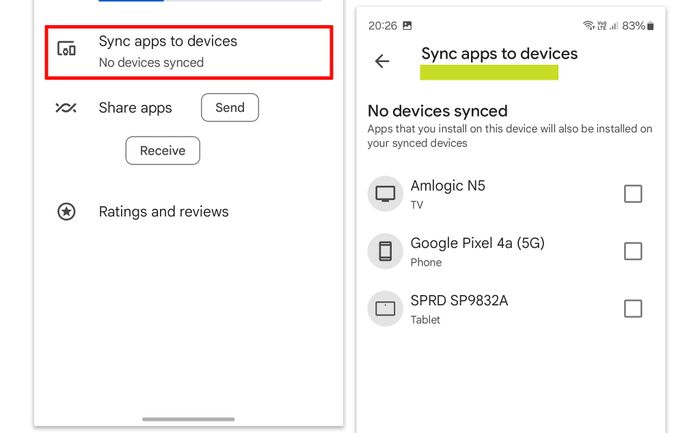Viewport: 700px width, 433px height.
Task: Open Sync apps to devices entry
Action: [189, 52]
